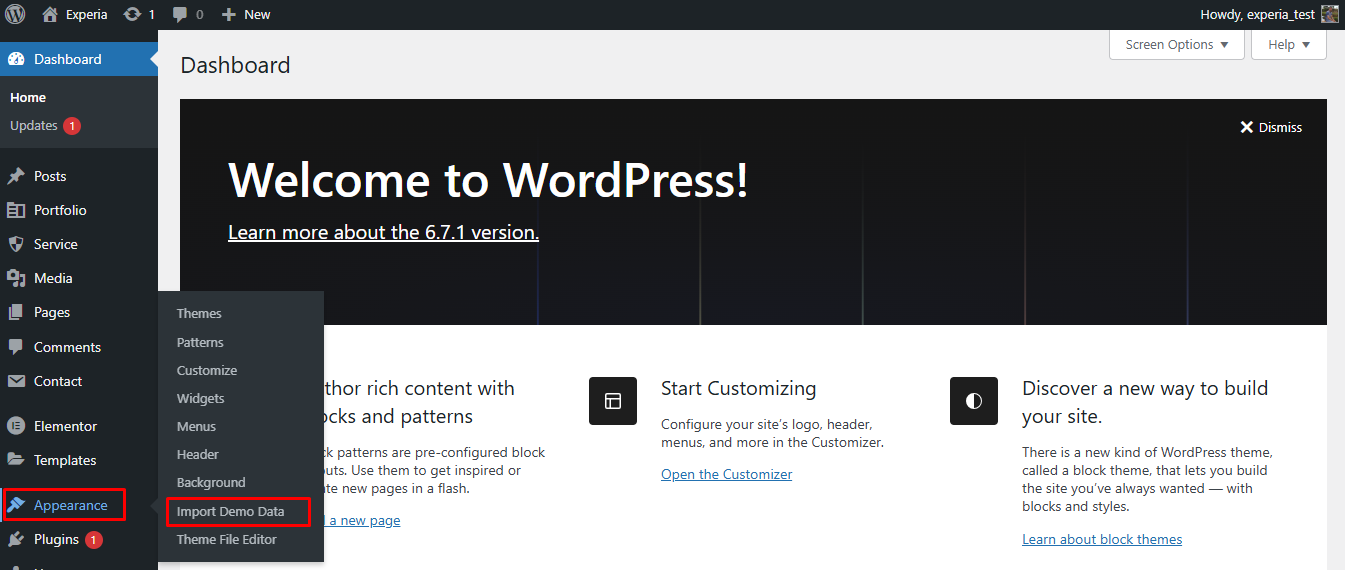This screenshot has height=570, width=1345.
Task: Click the half-circle styles icon
Action: click(974, 401)
